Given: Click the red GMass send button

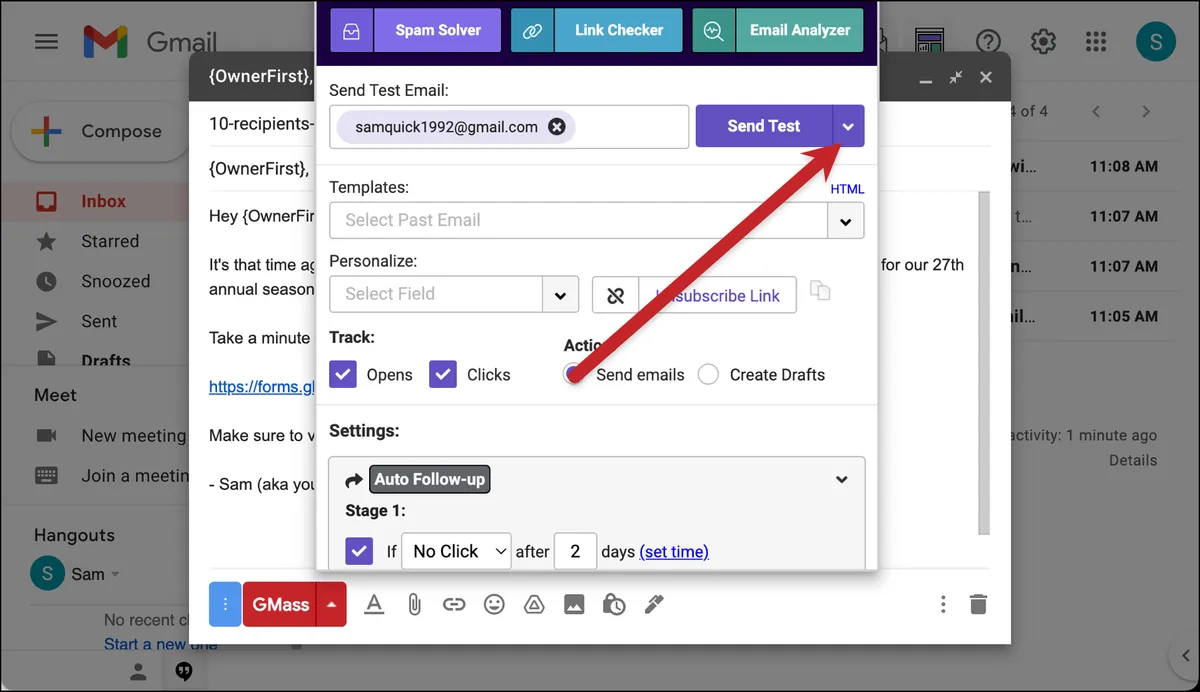Looking at the screenshot, I should point(280,604).
